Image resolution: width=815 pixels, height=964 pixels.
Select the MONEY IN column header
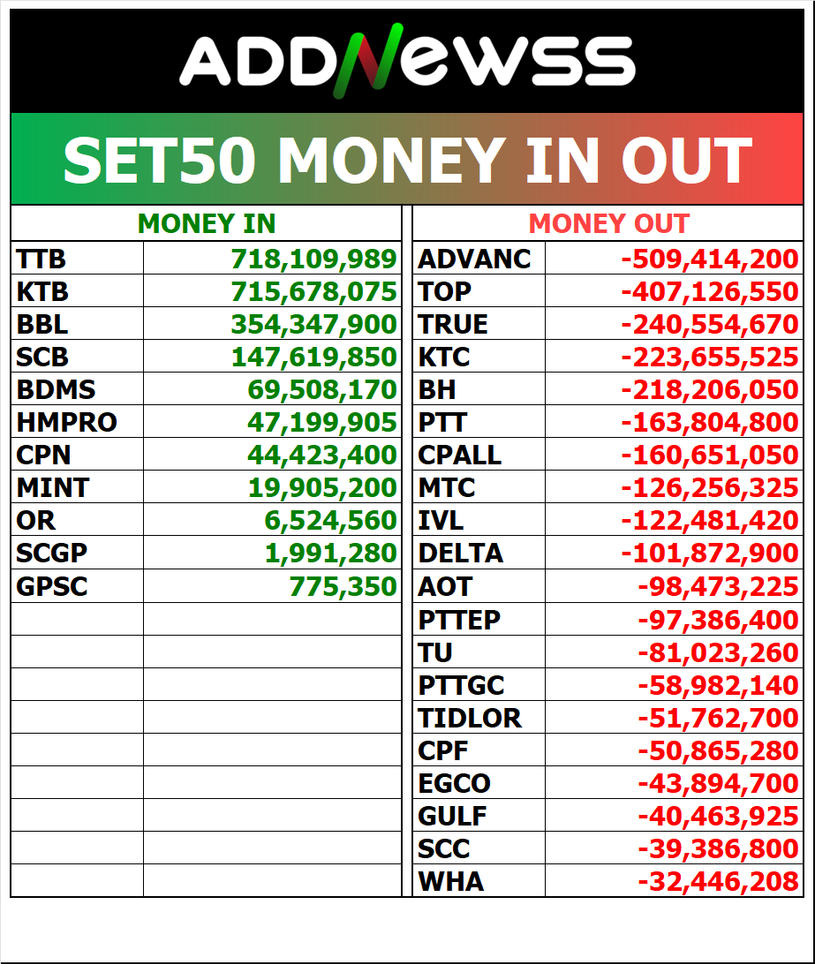click(206, 224)
